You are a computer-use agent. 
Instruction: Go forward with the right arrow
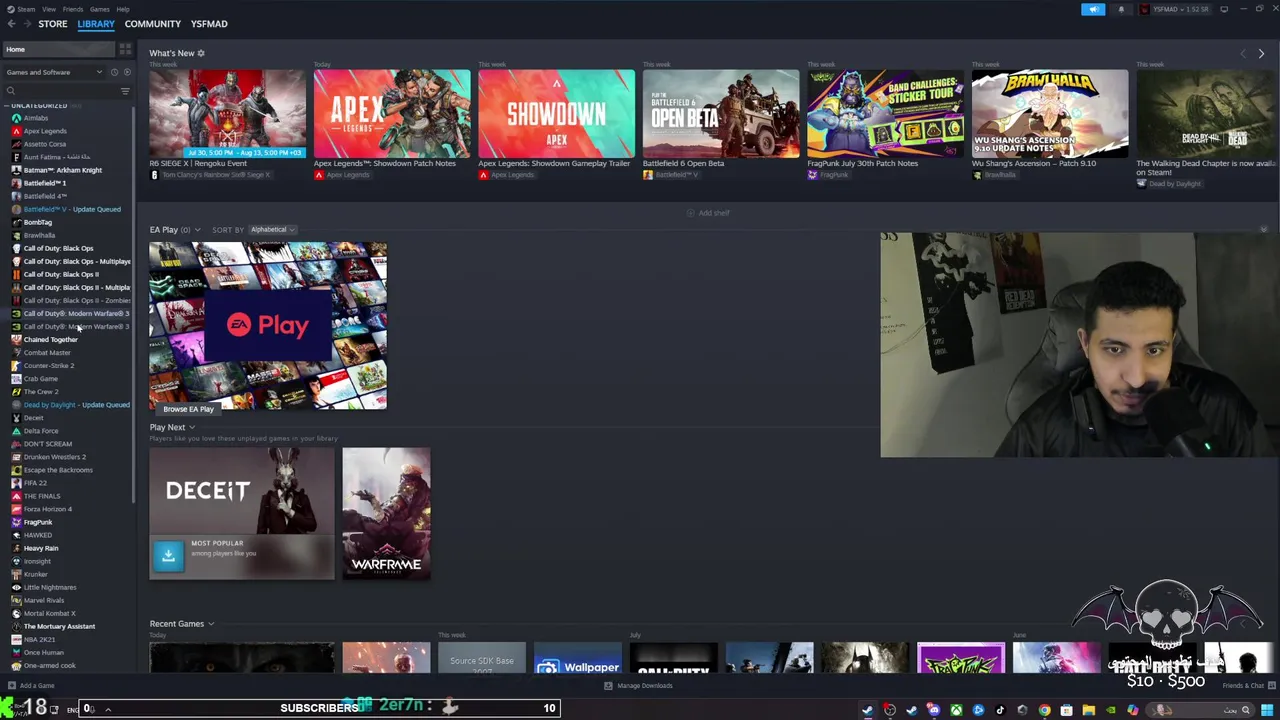[27, 24]
